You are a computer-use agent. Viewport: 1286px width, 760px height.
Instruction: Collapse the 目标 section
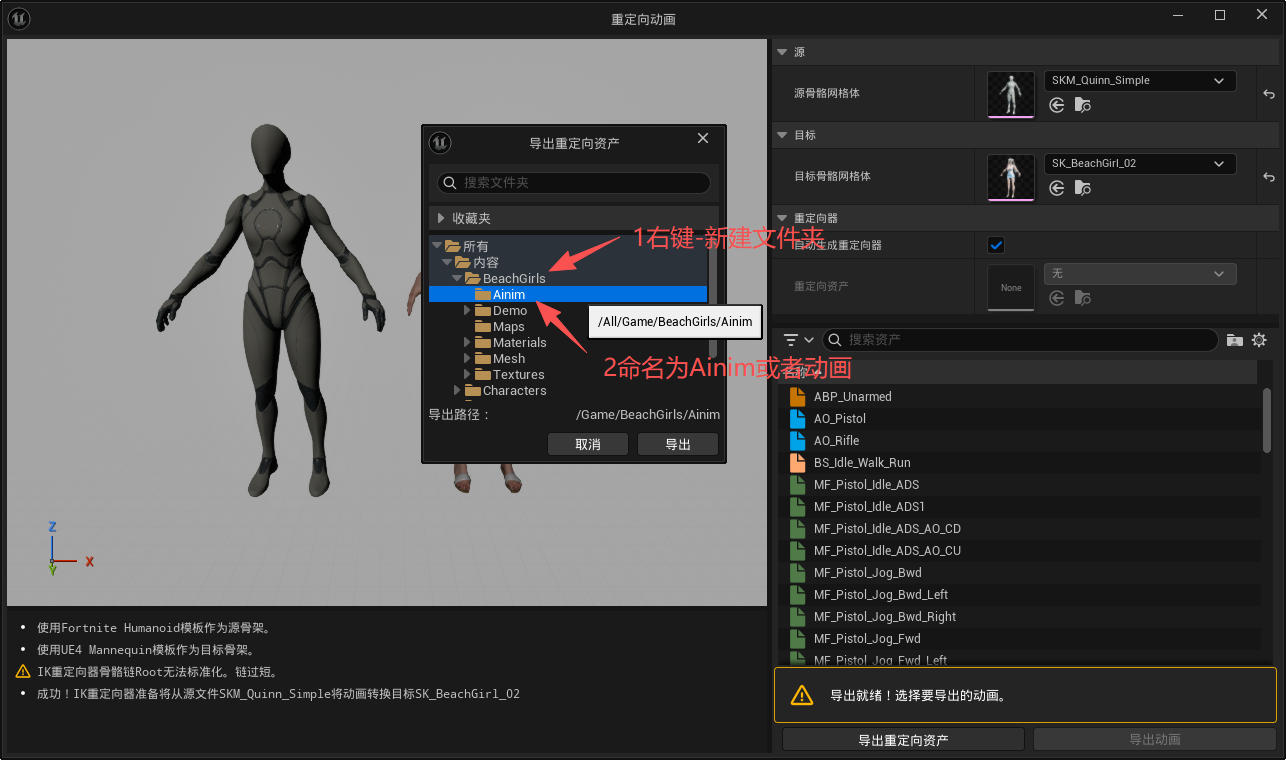pyautogui.click(x=782, y=135)
